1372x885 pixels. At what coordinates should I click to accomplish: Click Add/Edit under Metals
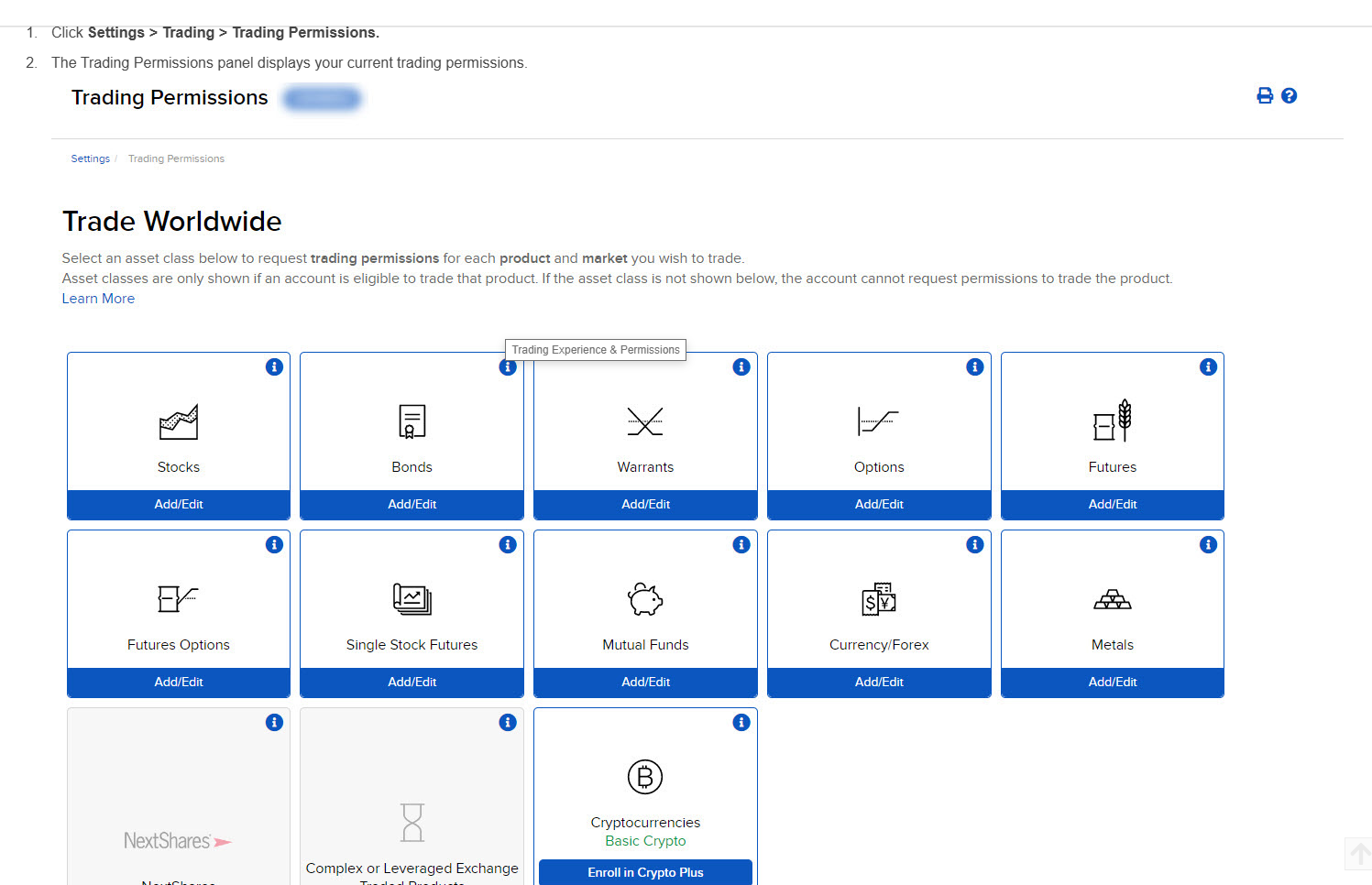tap(1113, 683)
